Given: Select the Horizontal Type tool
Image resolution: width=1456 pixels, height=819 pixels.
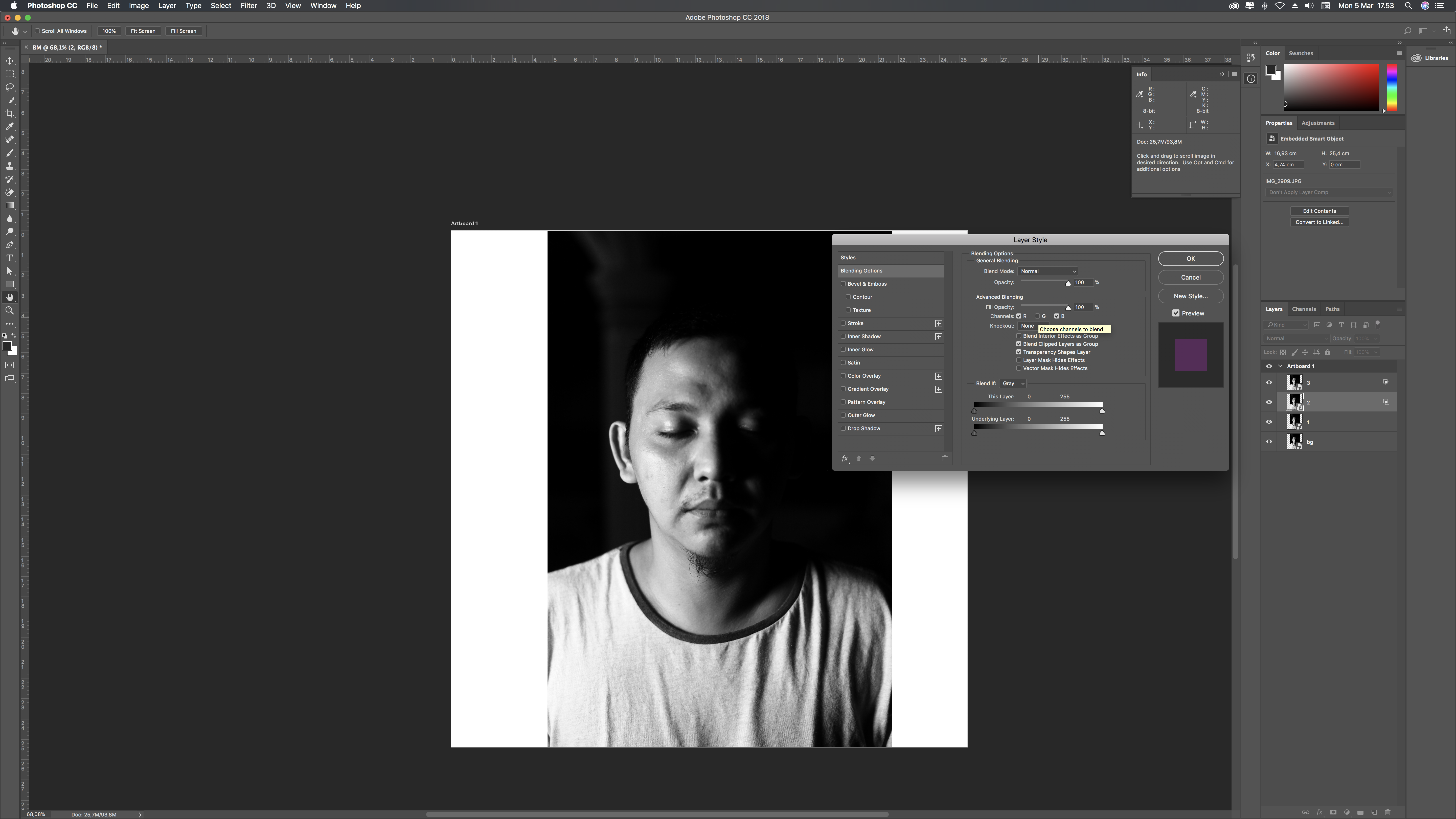Looking at the screenshot, I should coord(10,258).
